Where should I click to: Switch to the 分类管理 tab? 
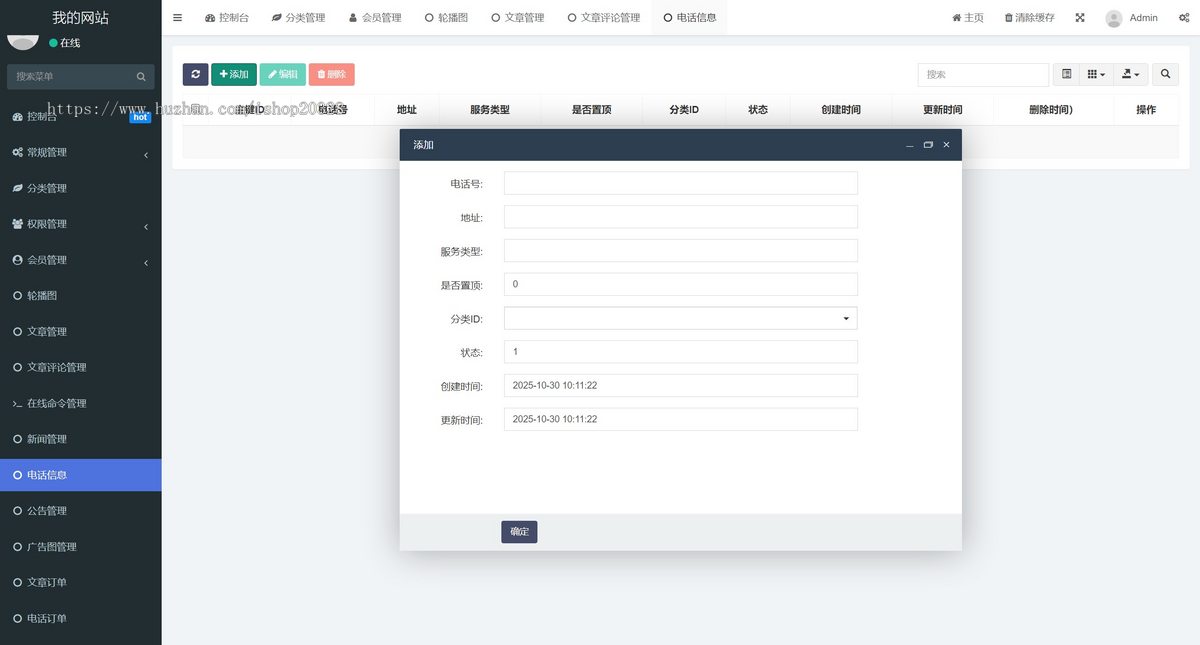[299, 17]
